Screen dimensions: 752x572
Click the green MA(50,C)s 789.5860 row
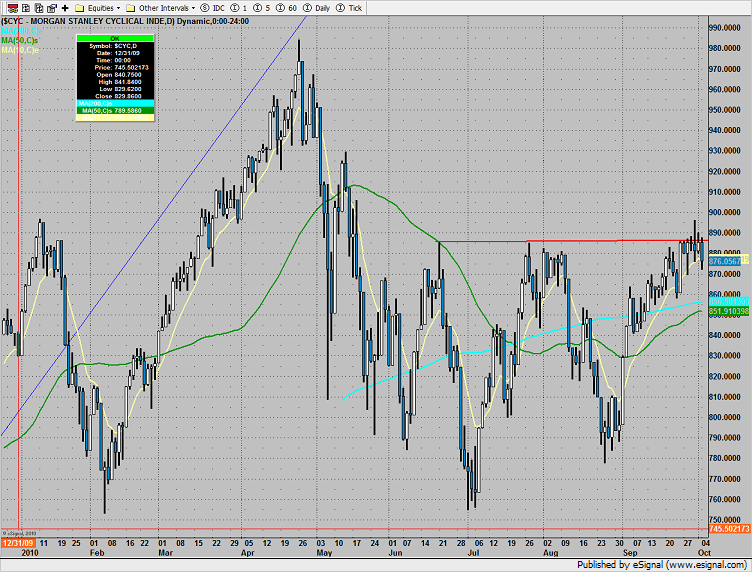(115, 111)
